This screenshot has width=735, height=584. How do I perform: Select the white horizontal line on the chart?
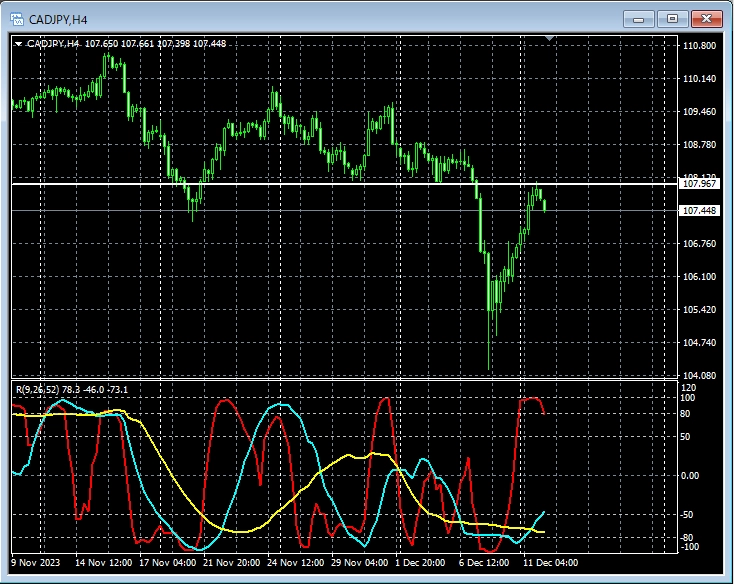coord(300,184)
